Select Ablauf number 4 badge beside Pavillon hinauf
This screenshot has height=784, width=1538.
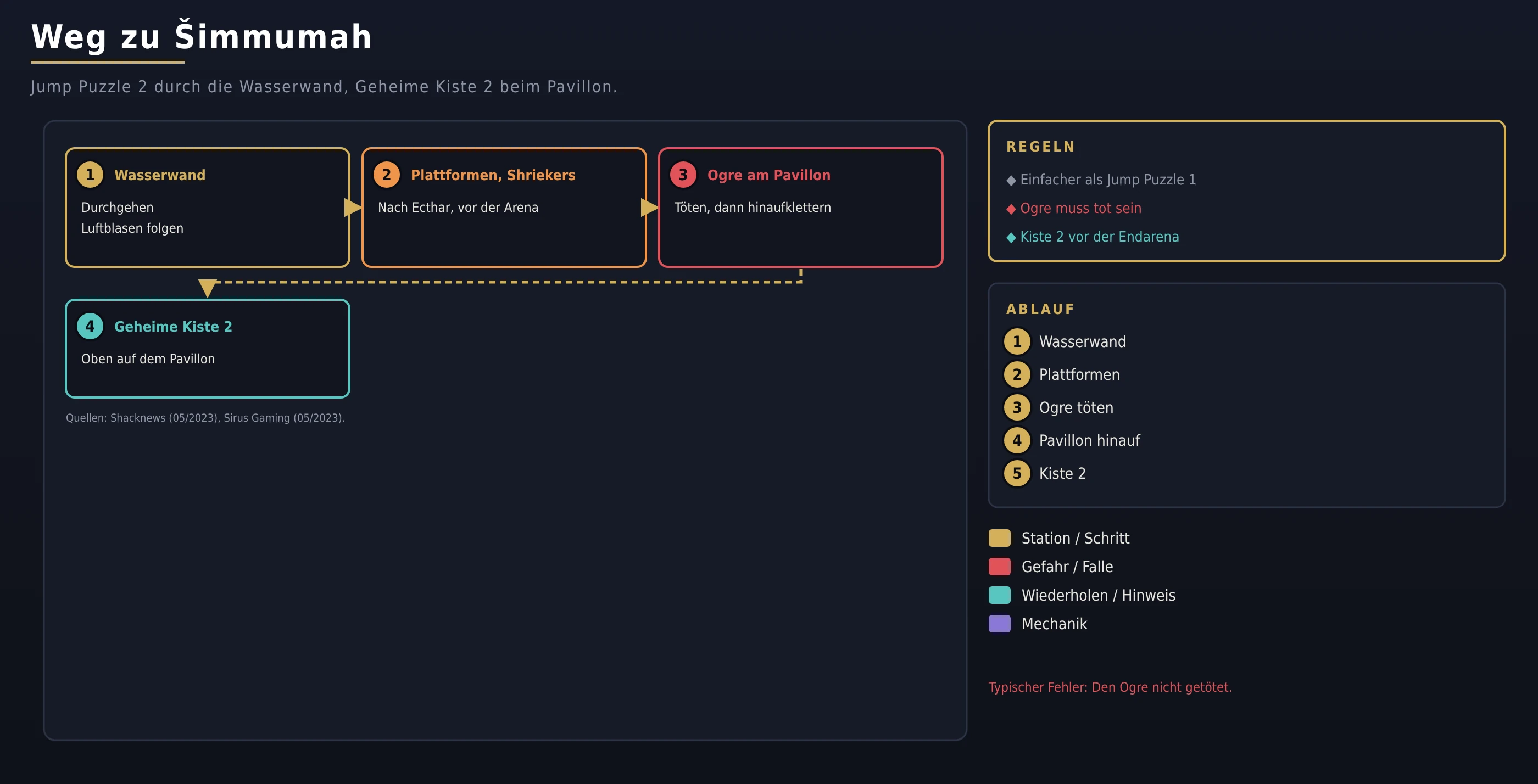pos(1017,440)
